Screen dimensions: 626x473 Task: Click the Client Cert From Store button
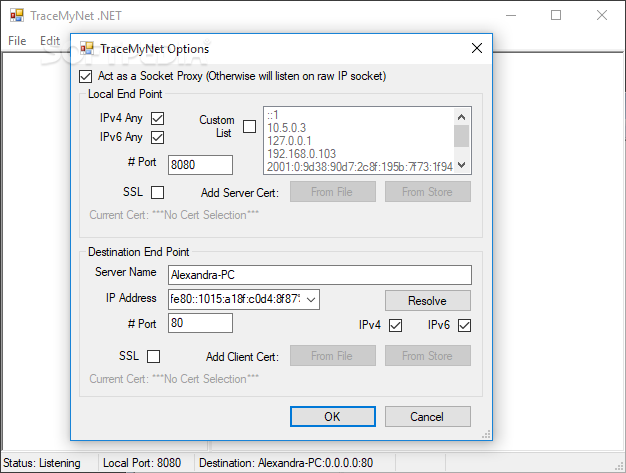(428, 356)
